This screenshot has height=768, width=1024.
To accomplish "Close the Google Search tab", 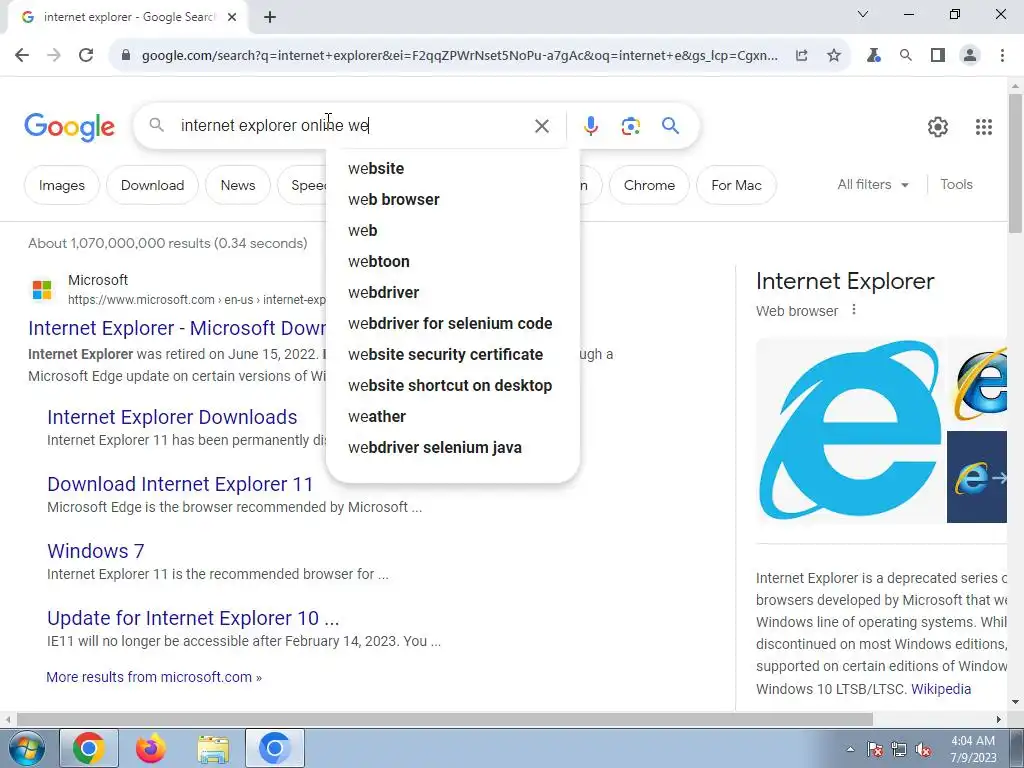I will click(x=232, y=18).
